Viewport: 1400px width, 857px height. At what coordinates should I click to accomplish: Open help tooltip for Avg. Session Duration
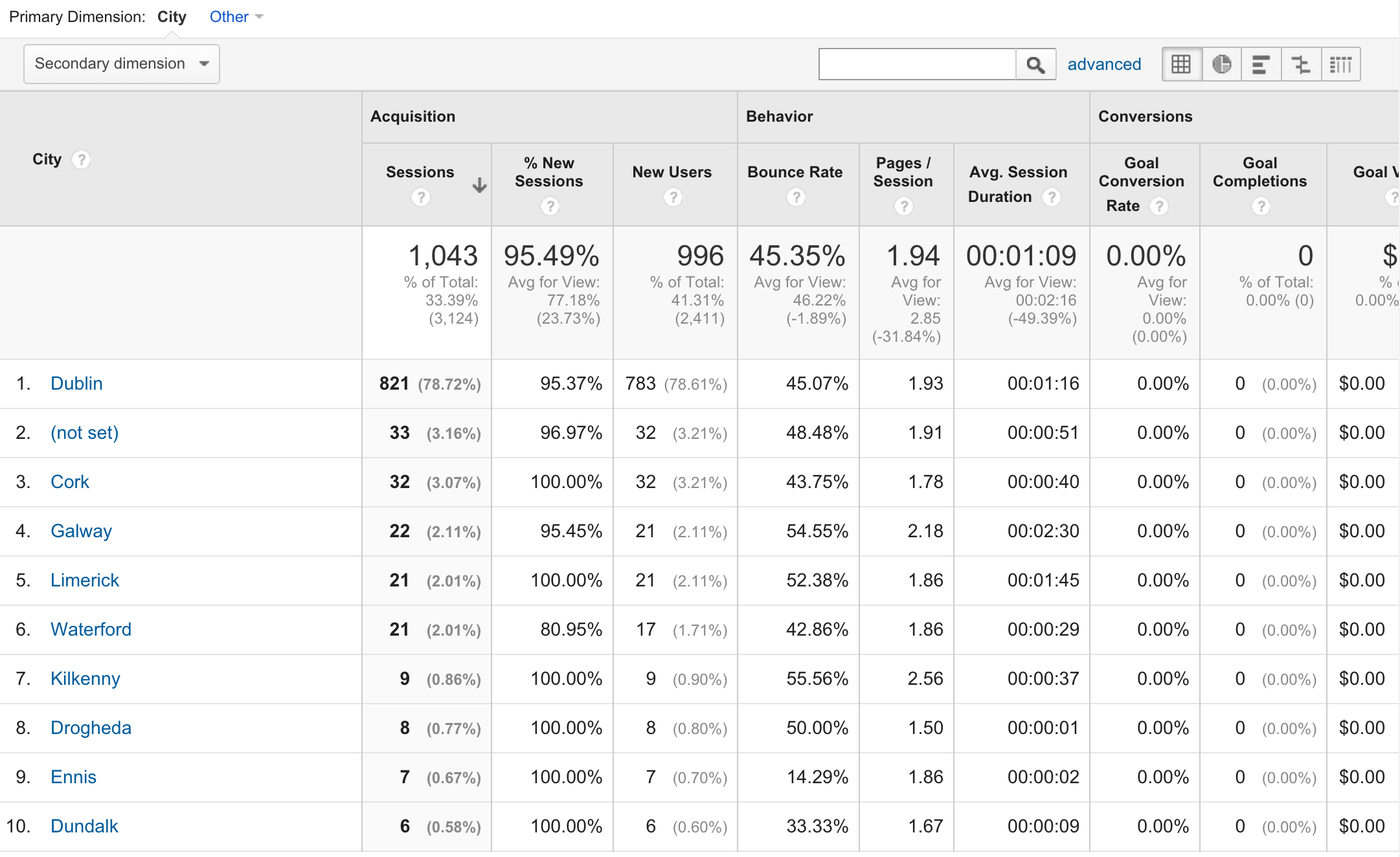point(1052,197)
